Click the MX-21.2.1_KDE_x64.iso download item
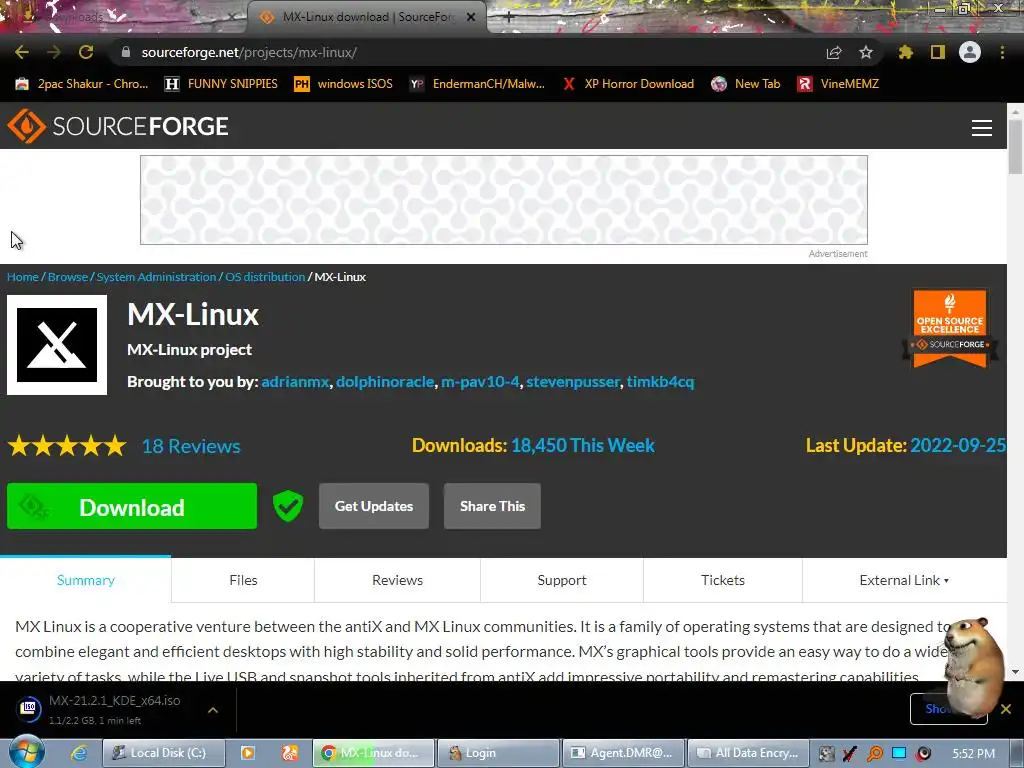 (x=115, y=709)
